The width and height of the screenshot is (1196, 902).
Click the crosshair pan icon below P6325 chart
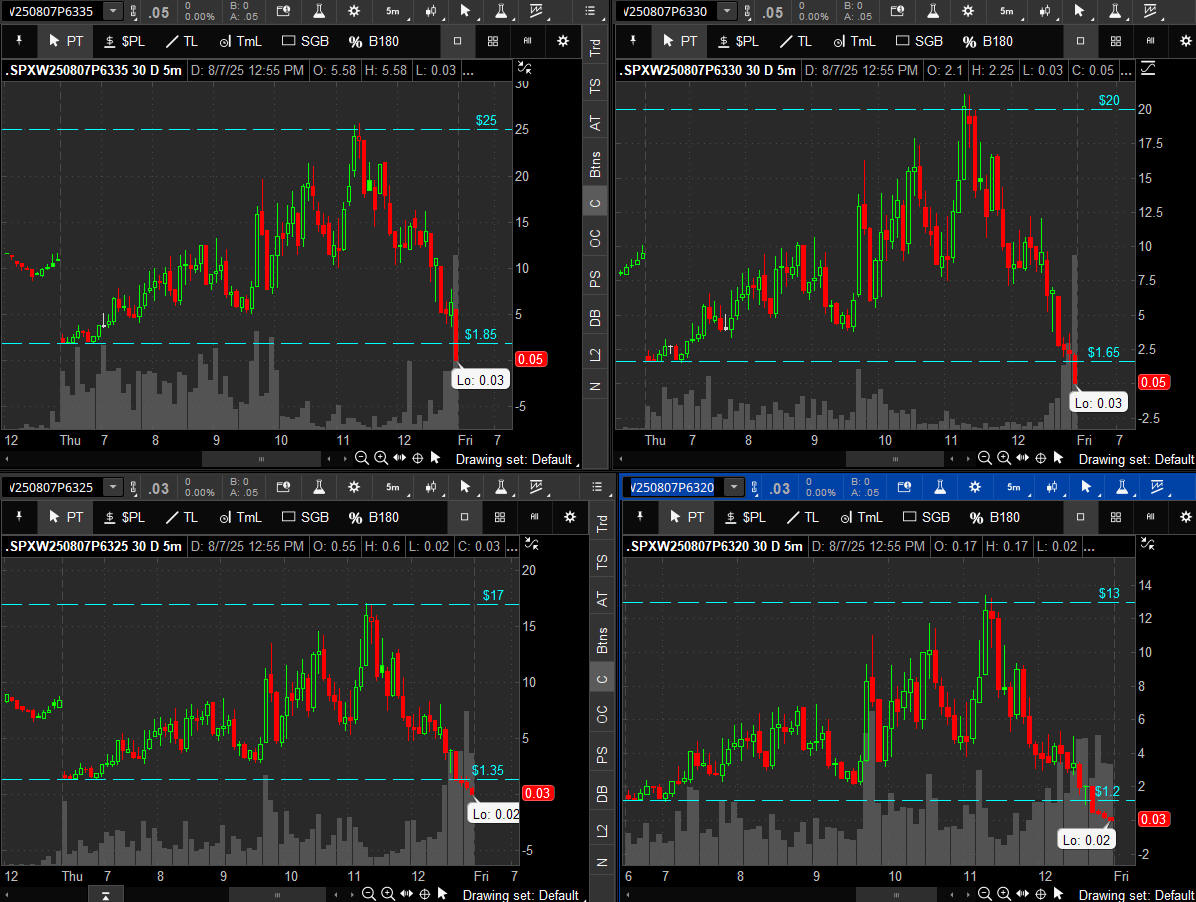[424, 894]
